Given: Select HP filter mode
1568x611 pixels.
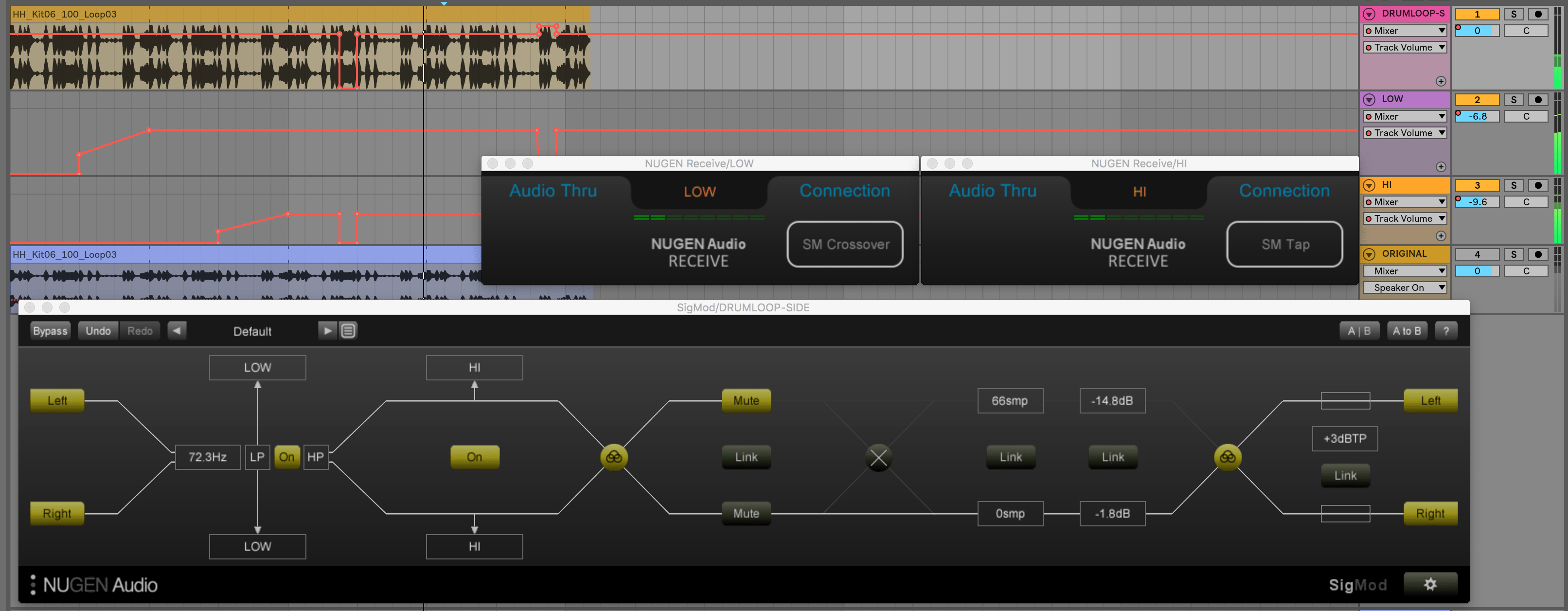Looking at the screenshot, I should click(315, 457).
